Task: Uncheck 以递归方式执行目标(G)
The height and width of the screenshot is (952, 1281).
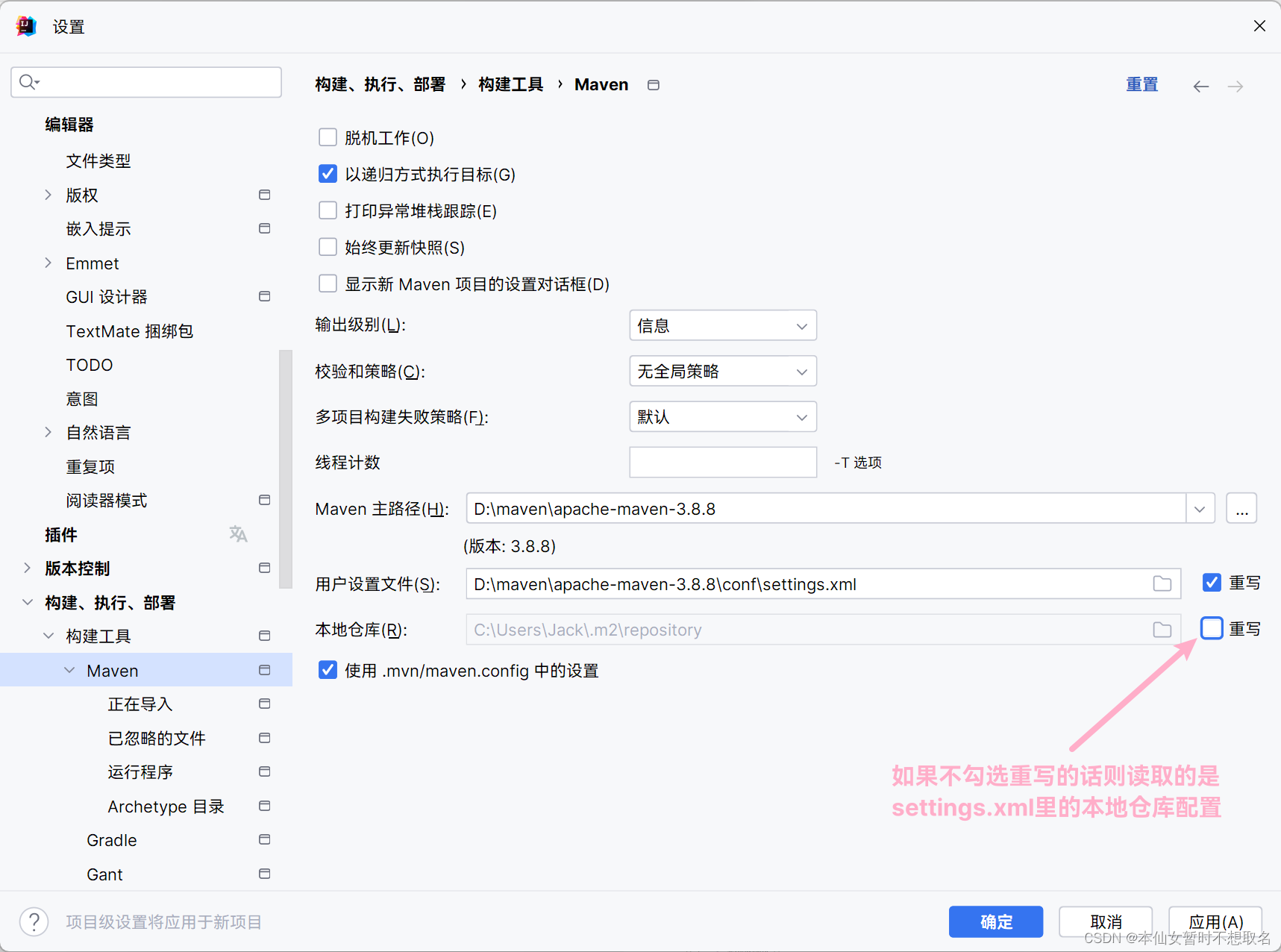Action: click(x=328, y=174)
